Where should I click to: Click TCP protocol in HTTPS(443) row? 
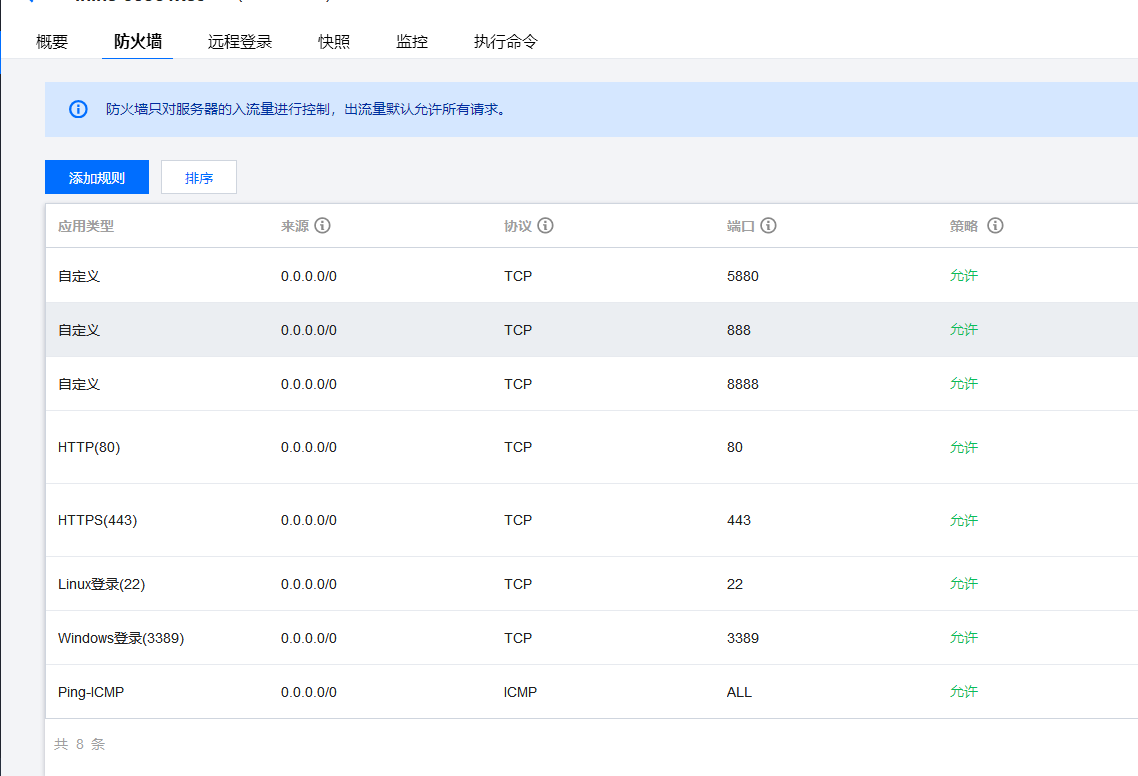click(x=517, y=520)
